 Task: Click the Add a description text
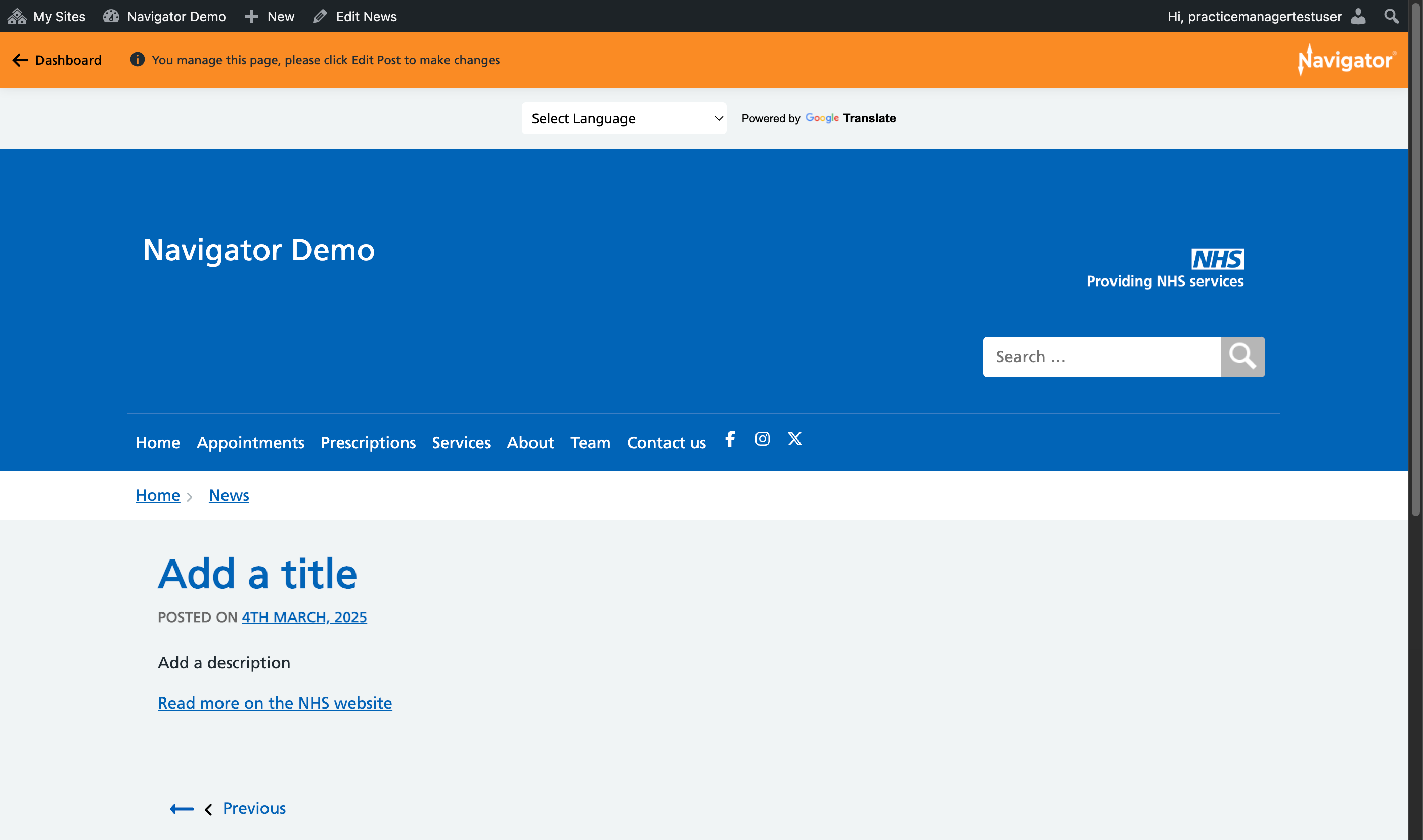pos(224,662)
